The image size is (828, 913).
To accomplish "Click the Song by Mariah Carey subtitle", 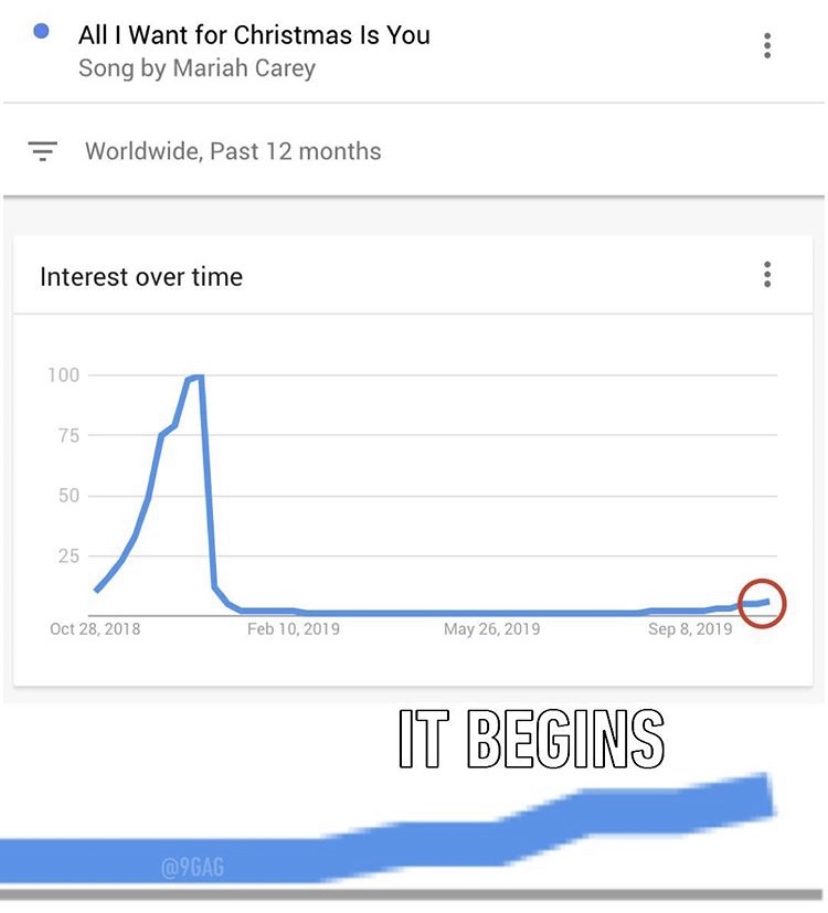I will (x=197, y=68).
